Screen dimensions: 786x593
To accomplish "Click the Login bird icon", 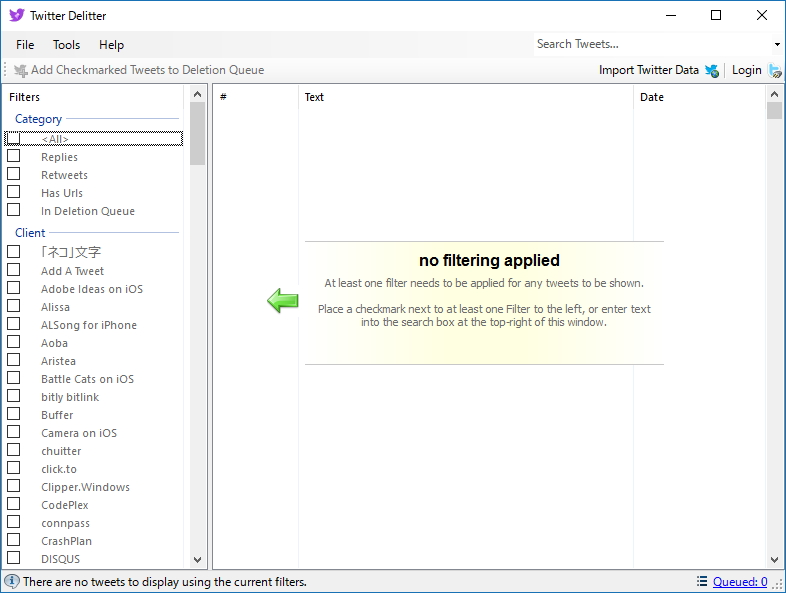I will click(x=775, y=71).
